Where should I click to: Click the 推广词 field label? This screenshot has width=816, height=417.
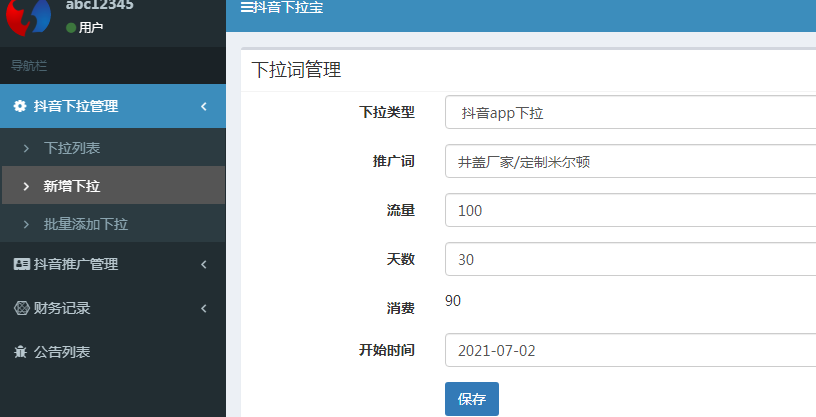pyautogui.click(x=393, y=161)
